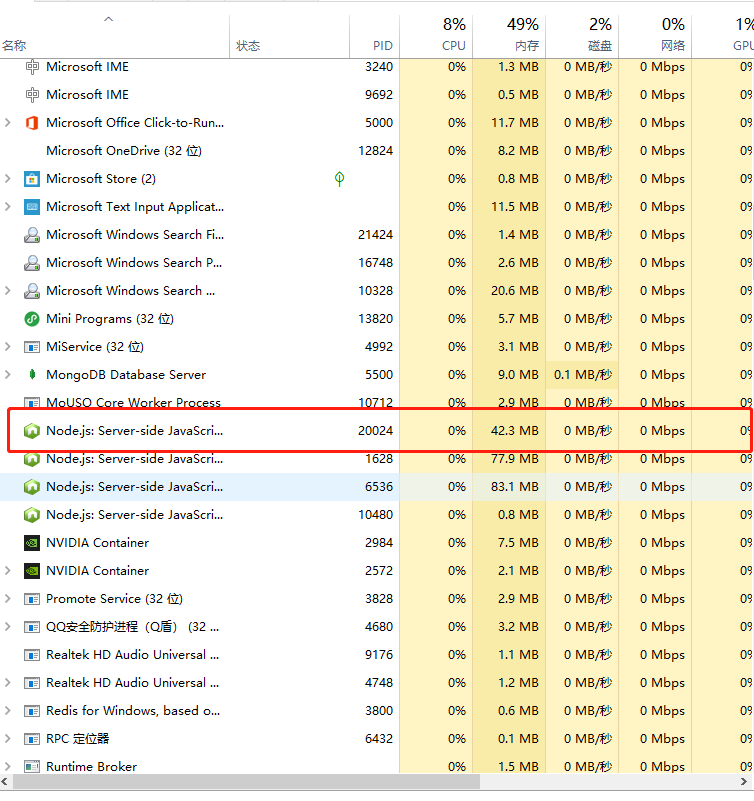Sort processes by 网络 column header

[655, 36]
